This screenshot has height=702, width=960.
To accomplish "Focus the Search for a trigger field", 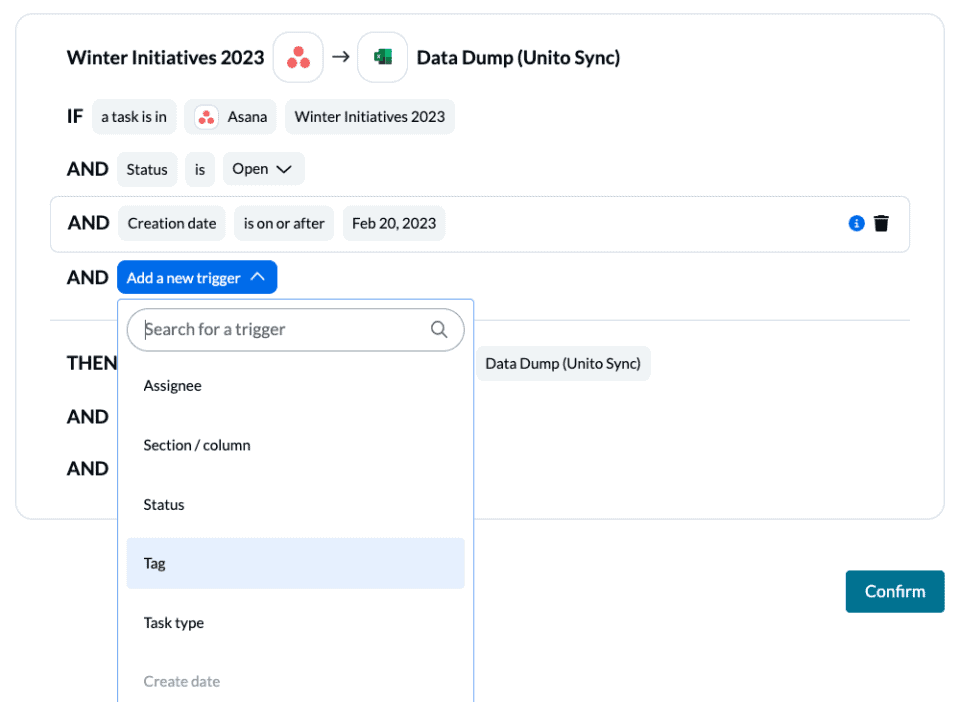I will coord(283,329).
